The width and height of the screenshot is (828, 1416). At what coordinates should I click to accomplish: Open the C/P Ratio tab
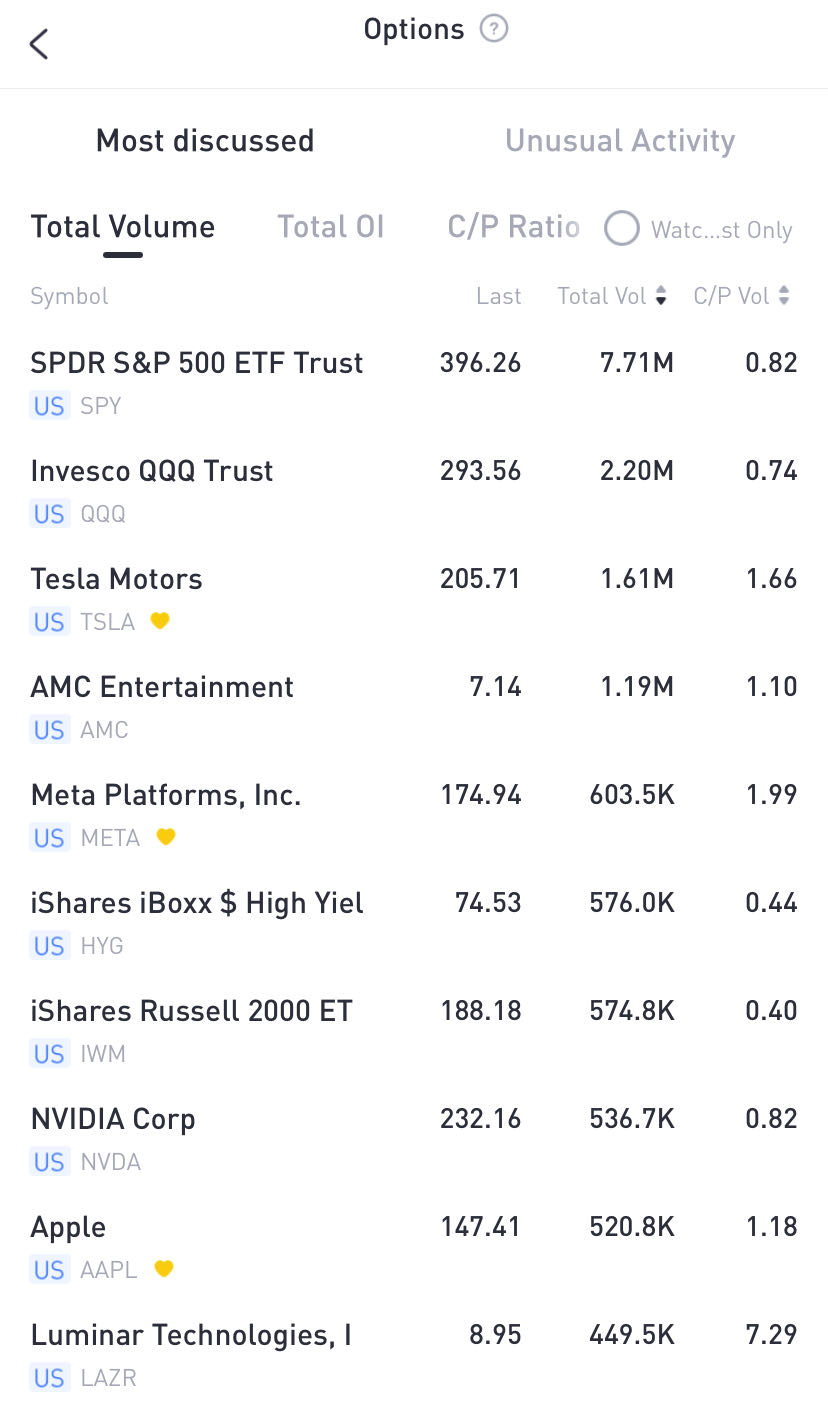point(513,227)
